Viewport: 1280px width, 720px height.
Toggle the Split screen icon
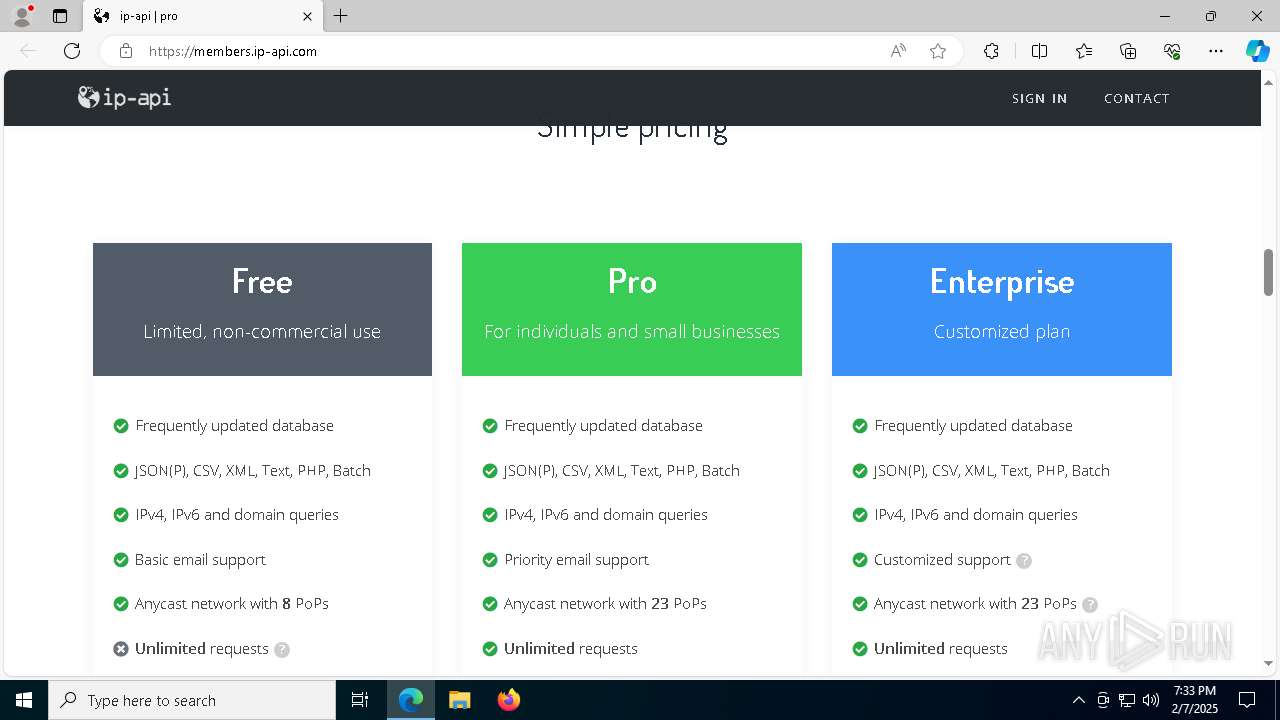point(1039,51)
